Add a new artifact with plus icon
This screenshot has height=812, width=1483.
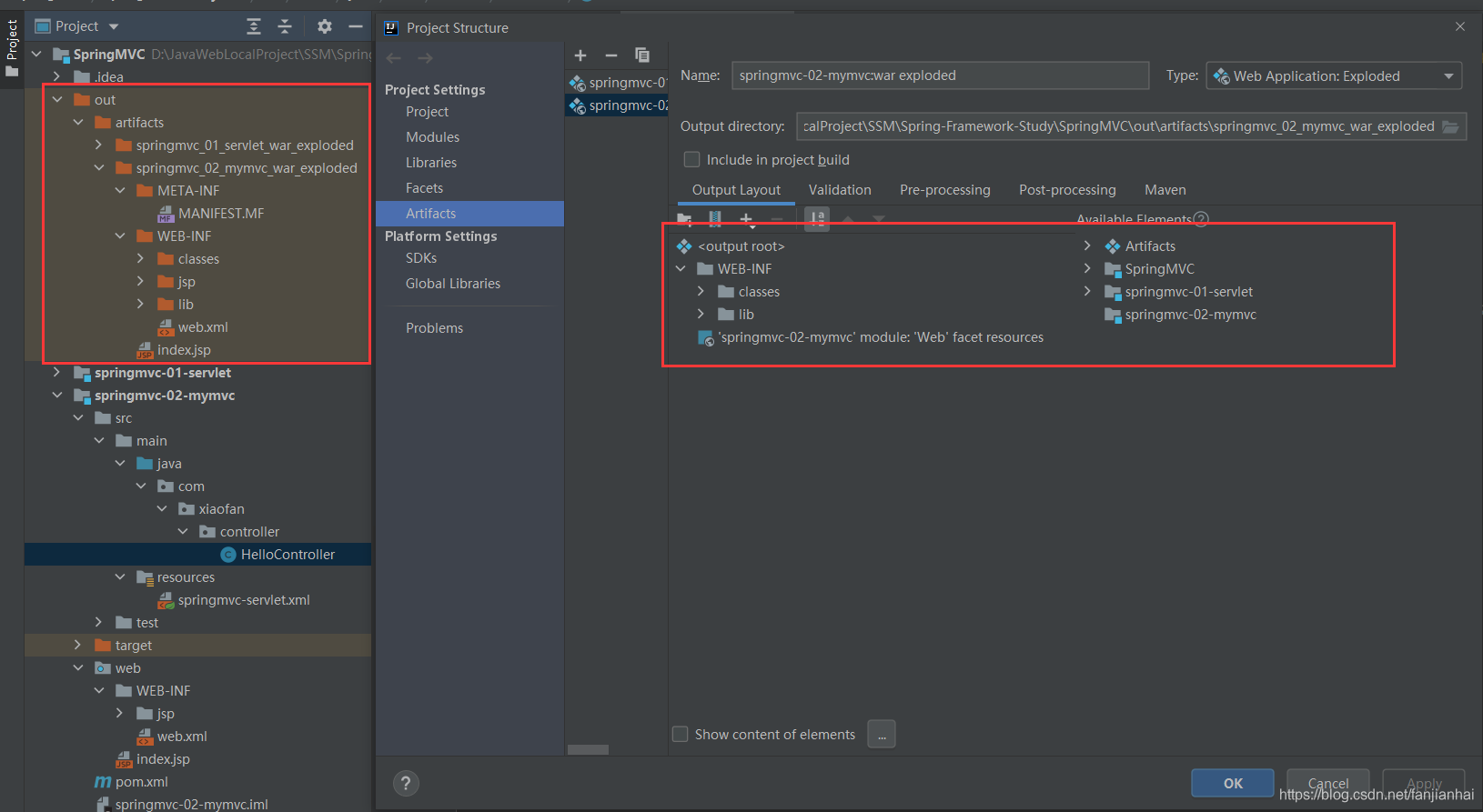(x=580, y=55)
